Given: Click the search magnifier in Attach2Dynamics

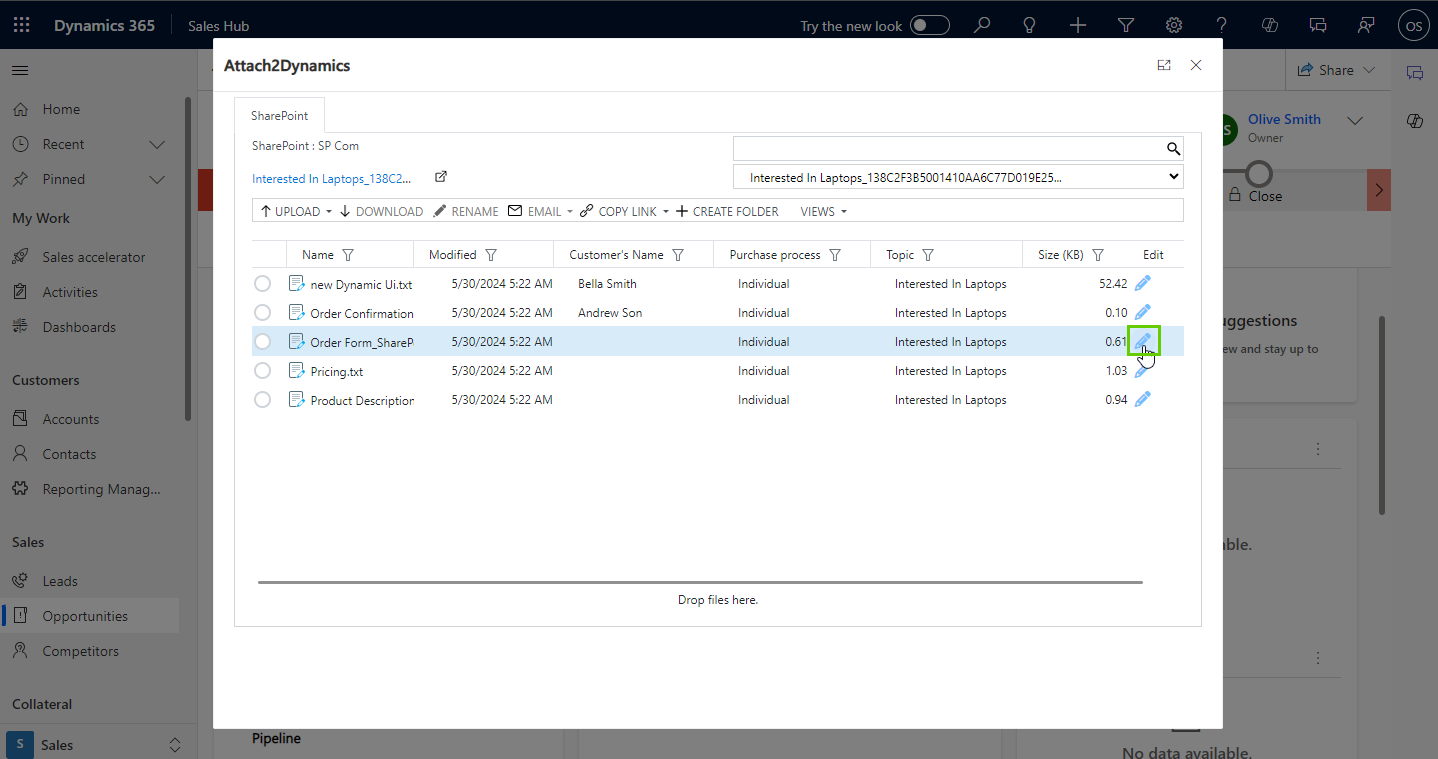Looking at the screenshot, I should click(1173, 149).
